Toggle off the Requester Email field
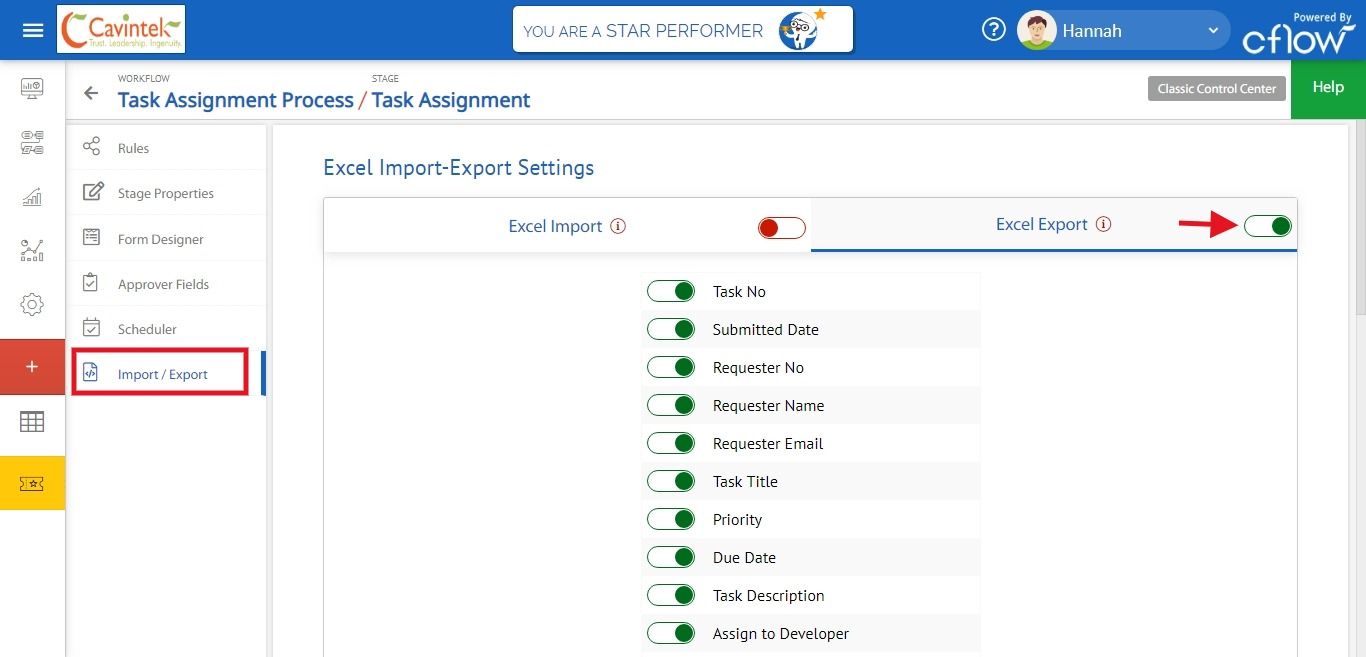The width and height of the screenshot is (1366, 657). point(670,443)
